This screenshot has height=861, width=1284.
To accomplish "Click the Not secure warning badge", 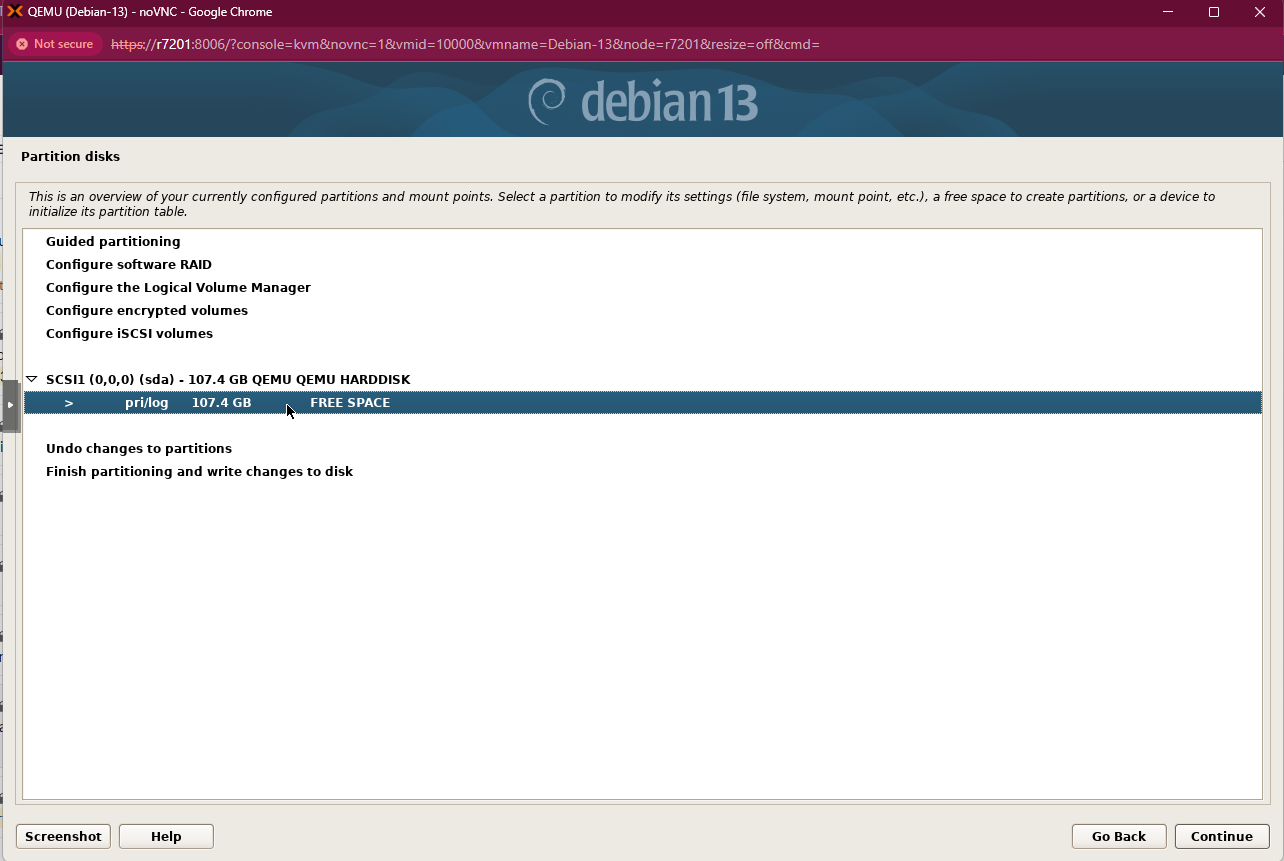I will (55, 44).
